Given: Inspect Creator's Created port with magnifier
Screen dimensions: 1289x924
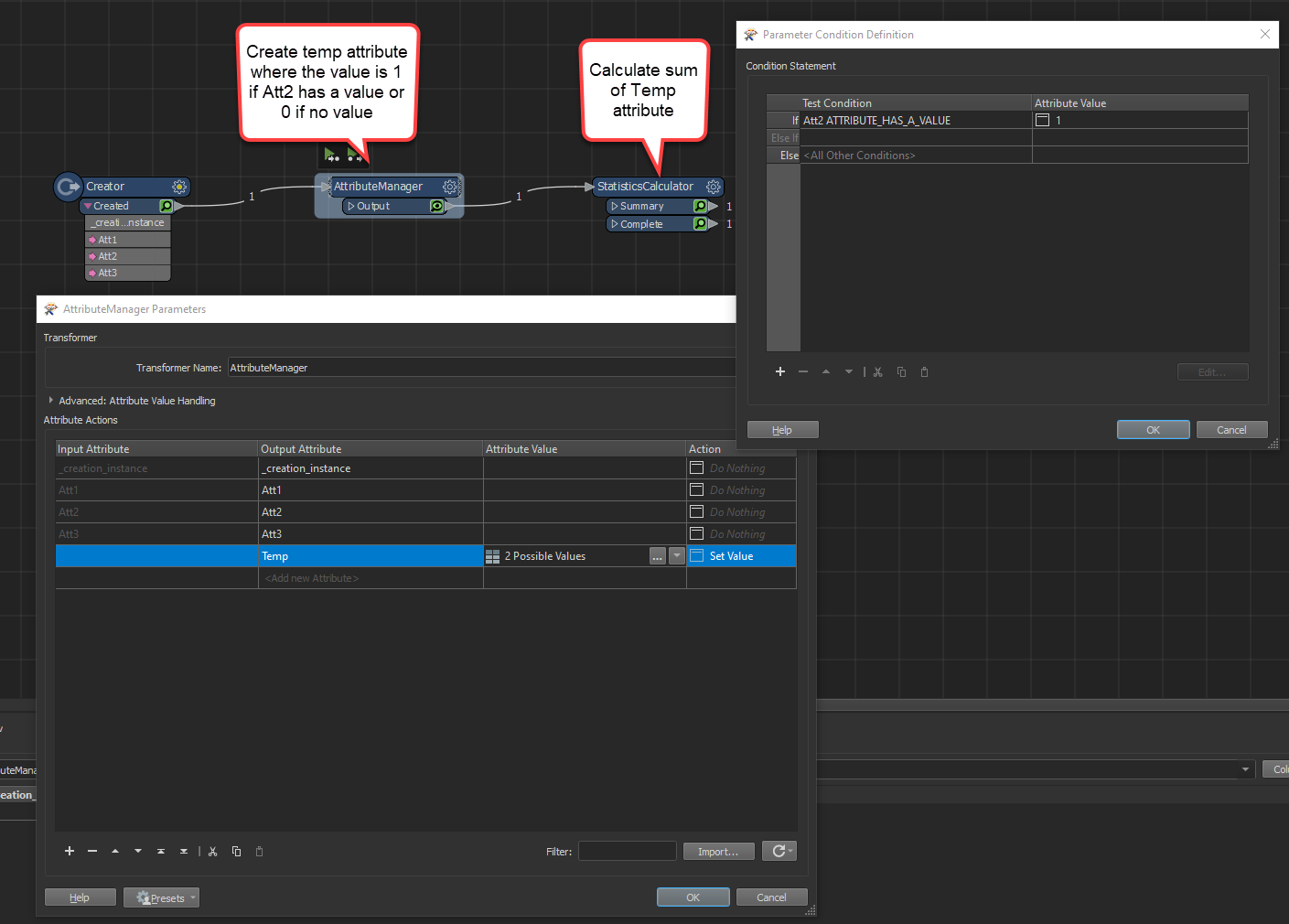Looking at the screenshot, I should [166, 207].
